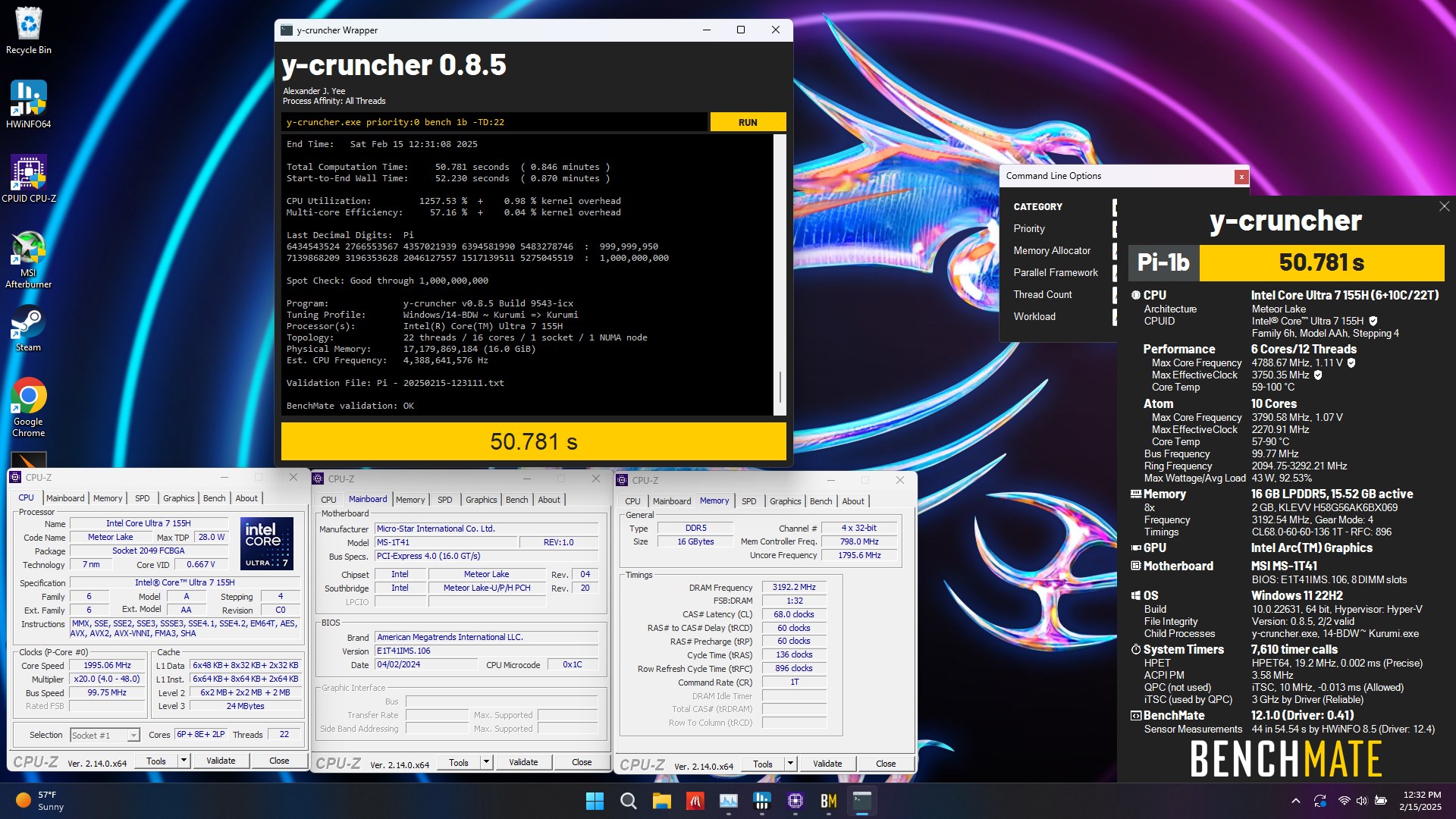The height and width of the screenshot is (819, 1456).
Task: Launch Steam from the desktop
Action: pos(29,328)
